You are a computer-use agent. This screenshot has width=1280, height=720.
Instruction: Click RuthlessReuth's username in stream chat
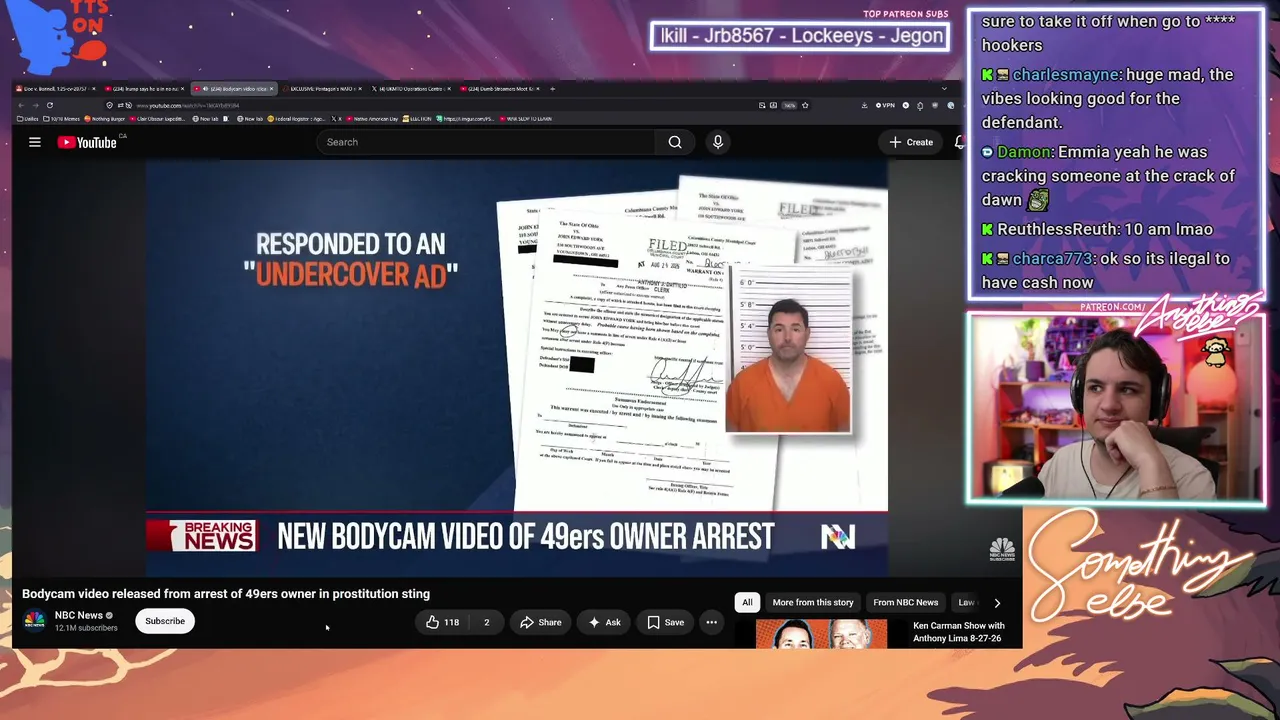click(x=1055, y=229)
